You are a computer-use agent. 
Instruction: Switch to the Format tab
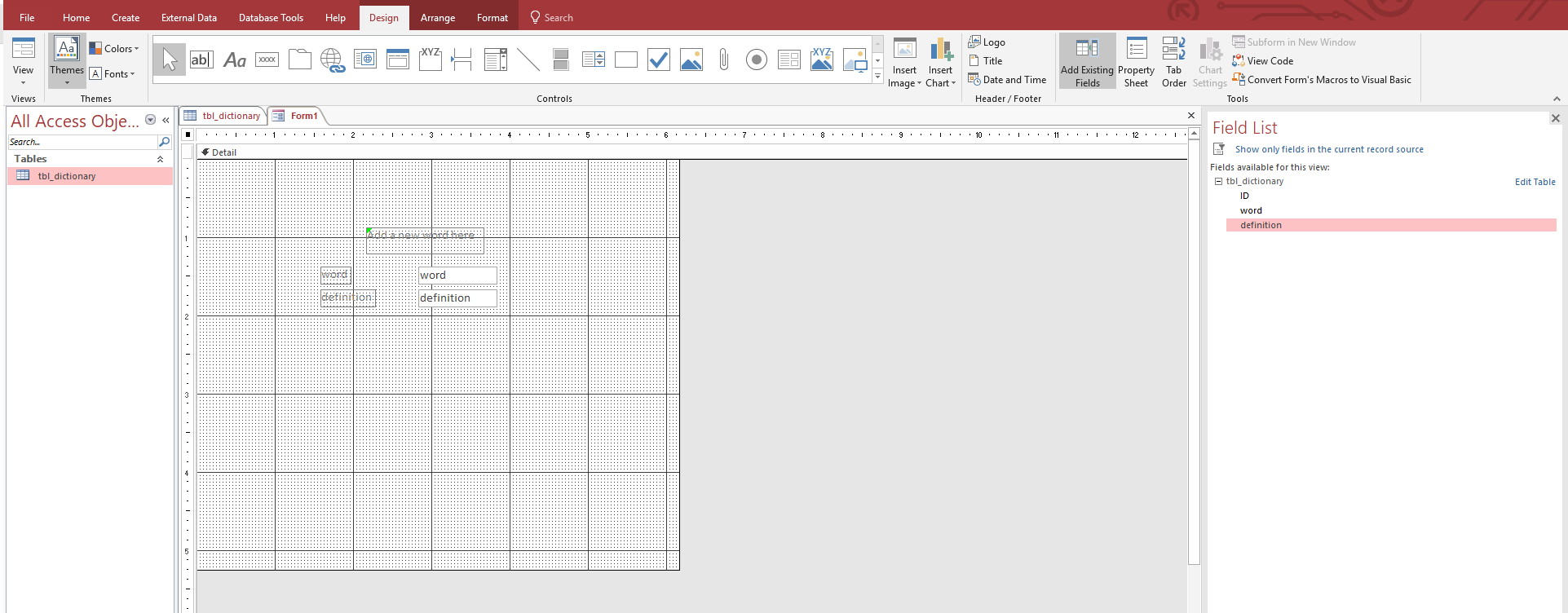492,17
